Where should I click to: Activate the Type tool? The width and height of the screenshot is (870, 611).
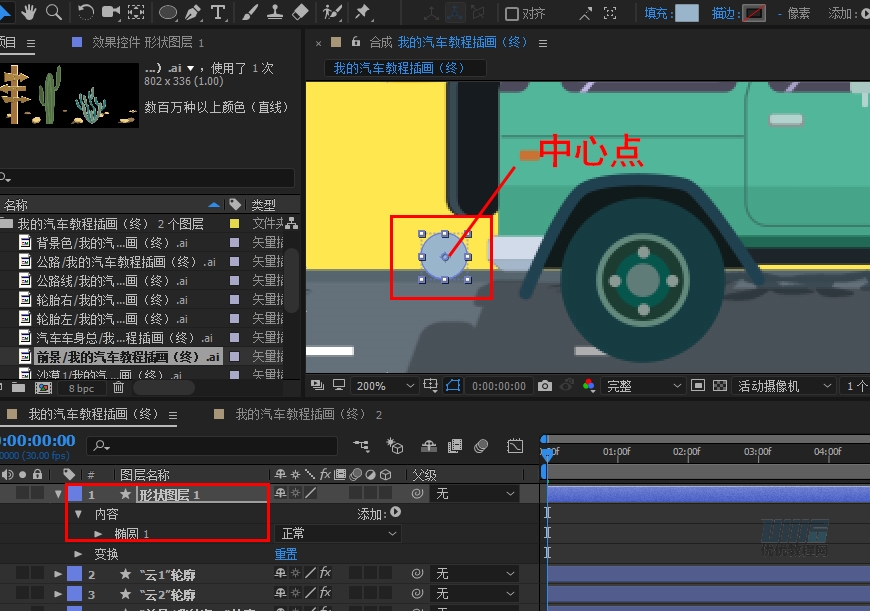[x=217, y=13]
